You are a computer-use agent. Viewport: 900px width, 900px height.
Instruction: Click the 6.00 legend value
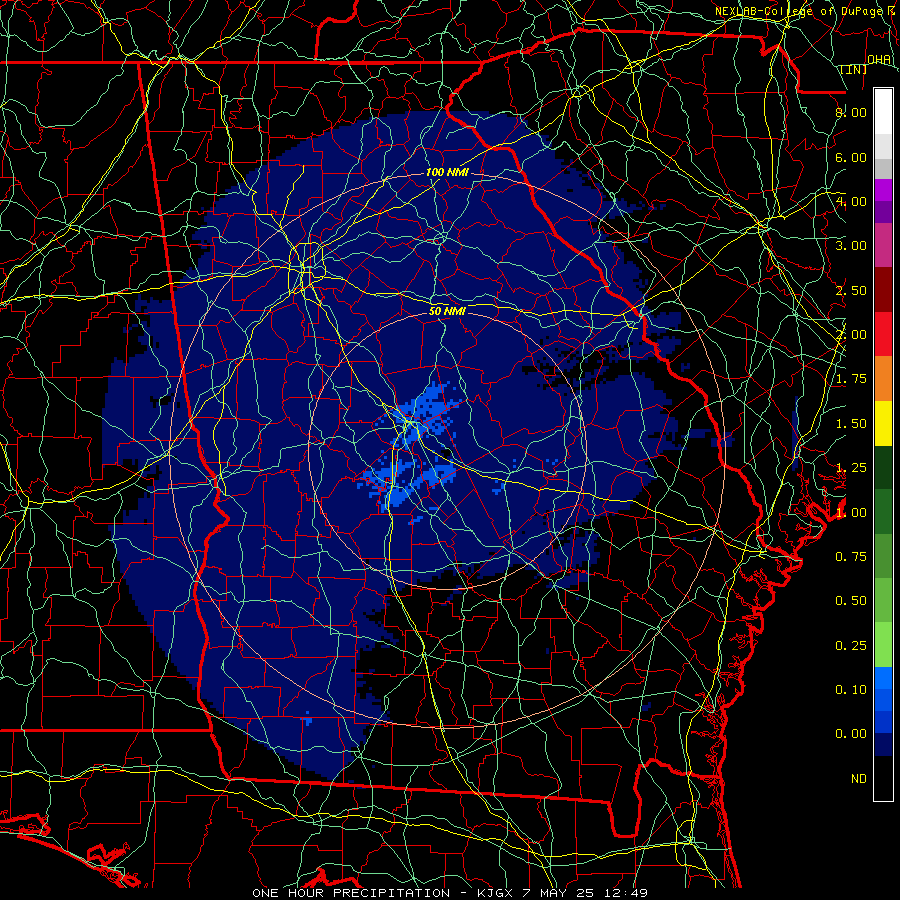(x=851, y=157)
